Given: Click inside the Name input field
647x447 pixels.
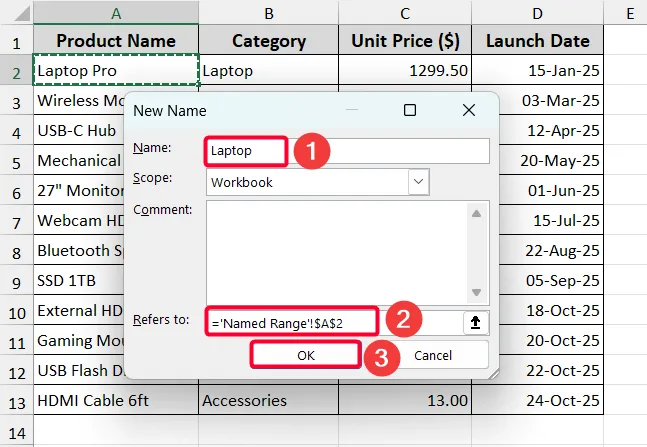Looking at the screenshot, I should pyautogui.click(x=347, y=151).
